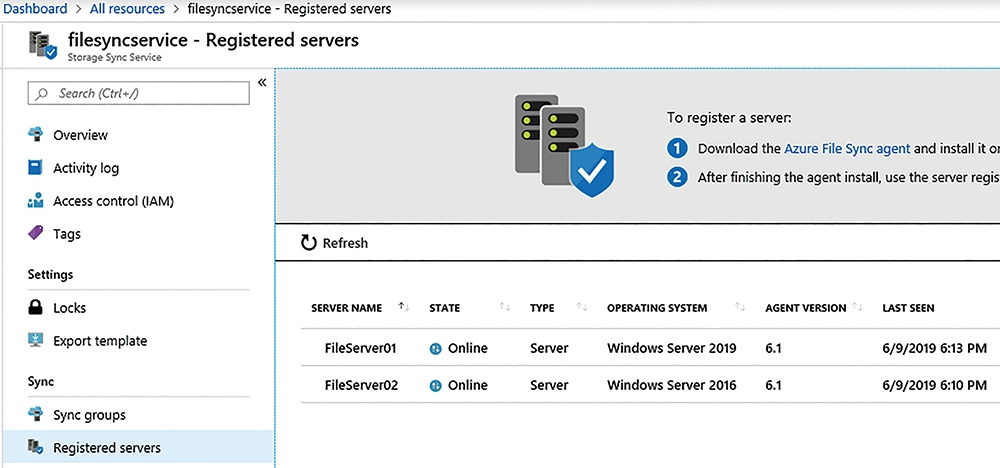Click the Refresh button label
Viewport: 1000px width, 468px height.
coord(345,243)
